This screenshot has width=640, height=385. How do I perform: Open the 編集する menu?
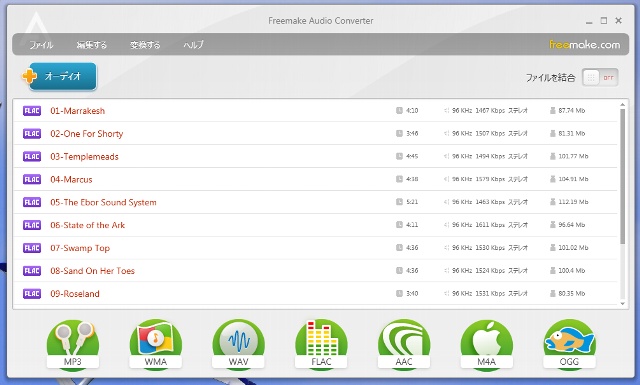click(x=92, y=45)
